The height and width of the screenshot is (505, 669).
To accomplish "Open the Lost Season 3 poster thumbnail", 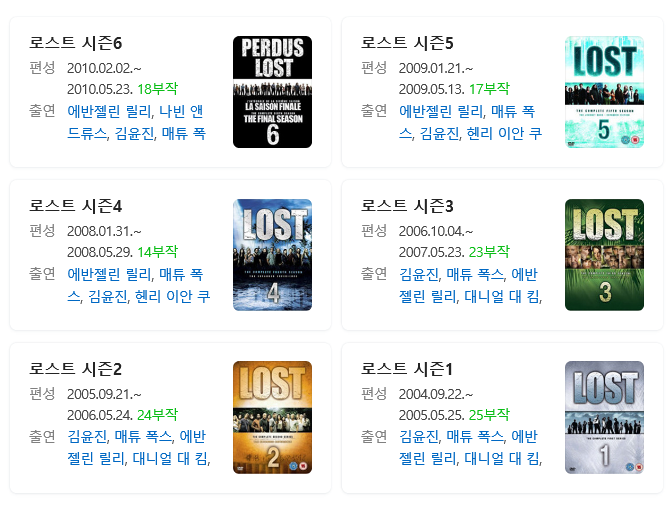I will [604, 255].
